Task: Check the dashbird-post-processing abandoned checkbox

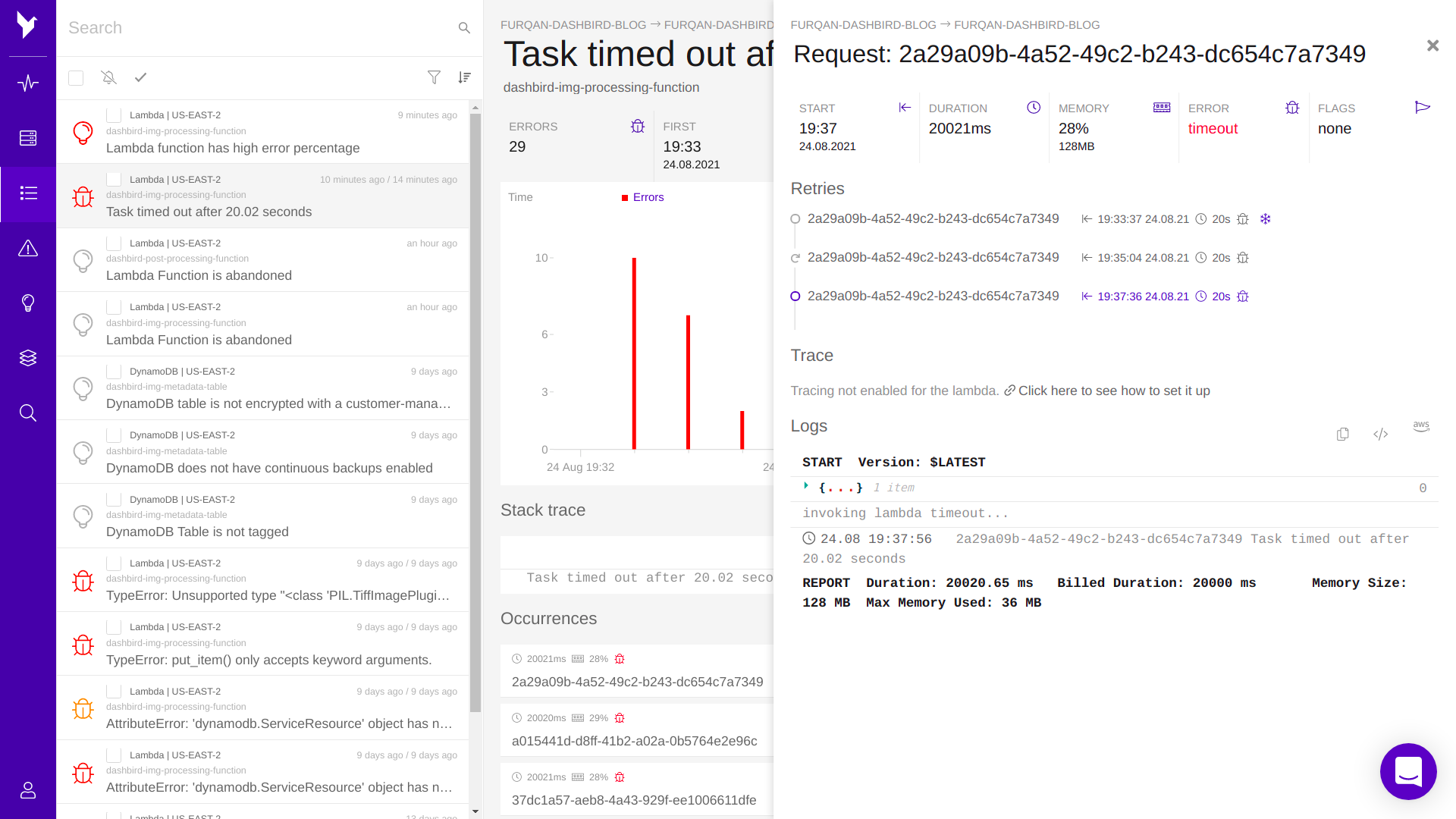Action: [x=114, y=243]
